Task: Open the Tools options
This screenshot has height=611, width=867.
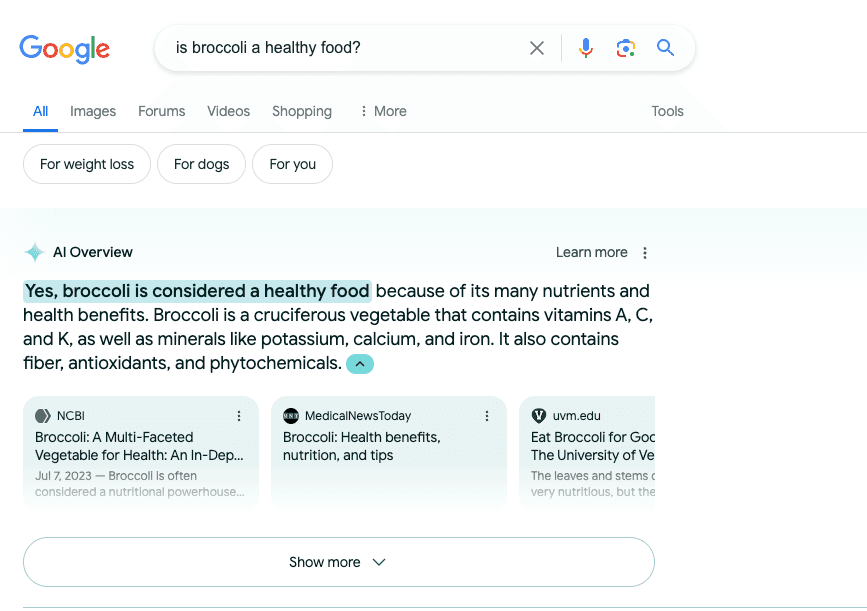Action: coord(667,111)
